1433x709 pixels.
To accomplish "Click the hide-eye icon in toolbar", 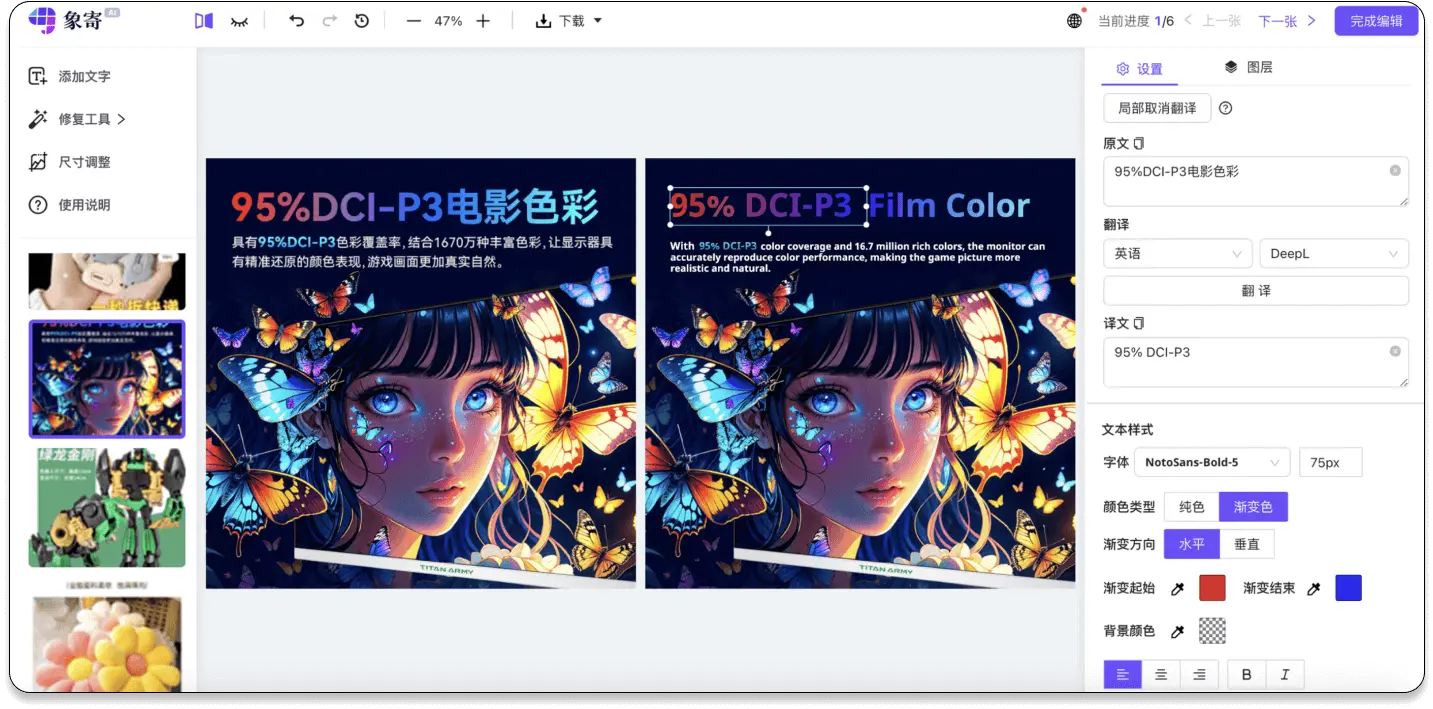I will pos(239,21).
